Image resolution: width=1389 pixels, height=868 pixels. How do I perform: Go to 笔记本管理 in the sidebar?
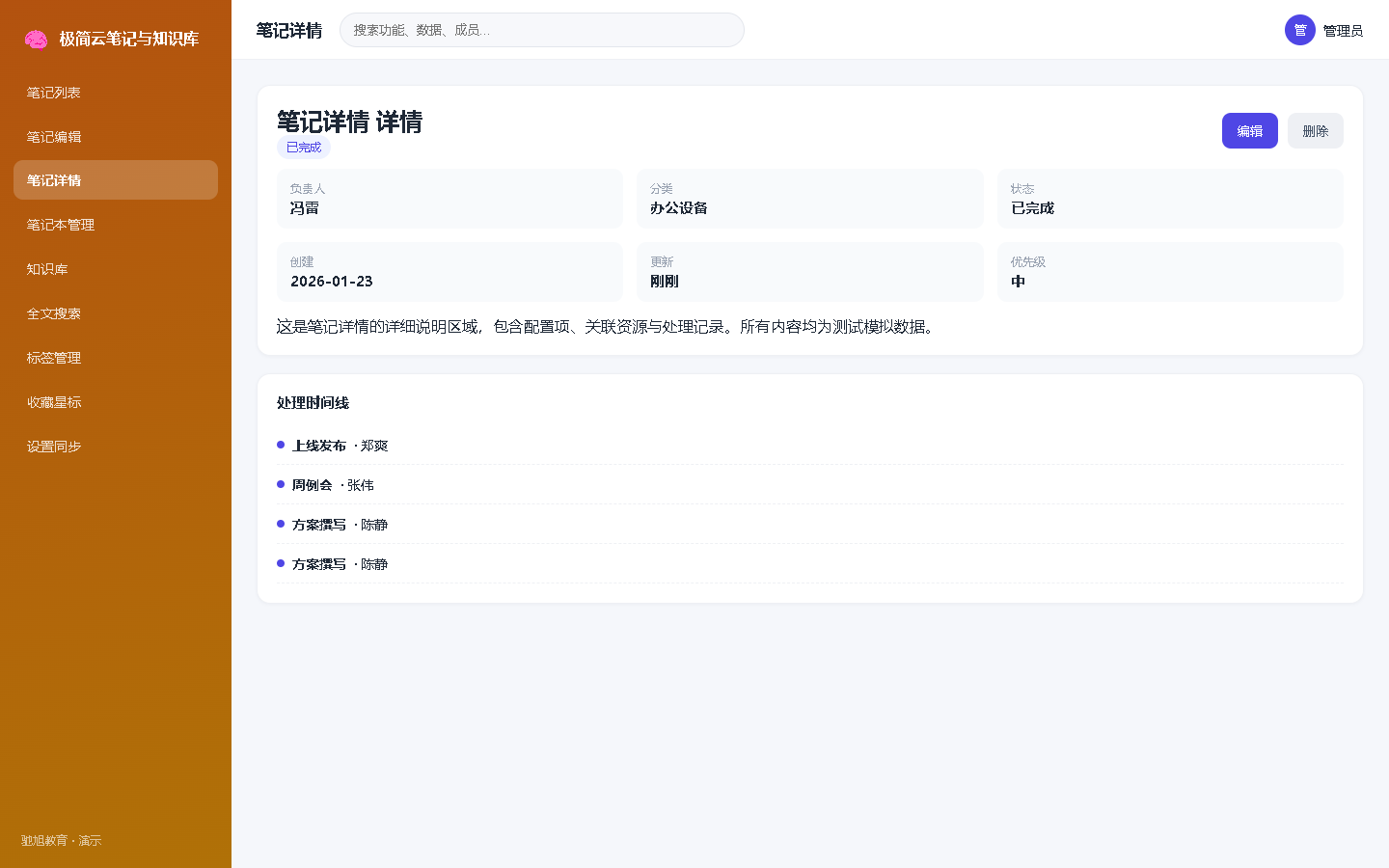tap(116, 225)
